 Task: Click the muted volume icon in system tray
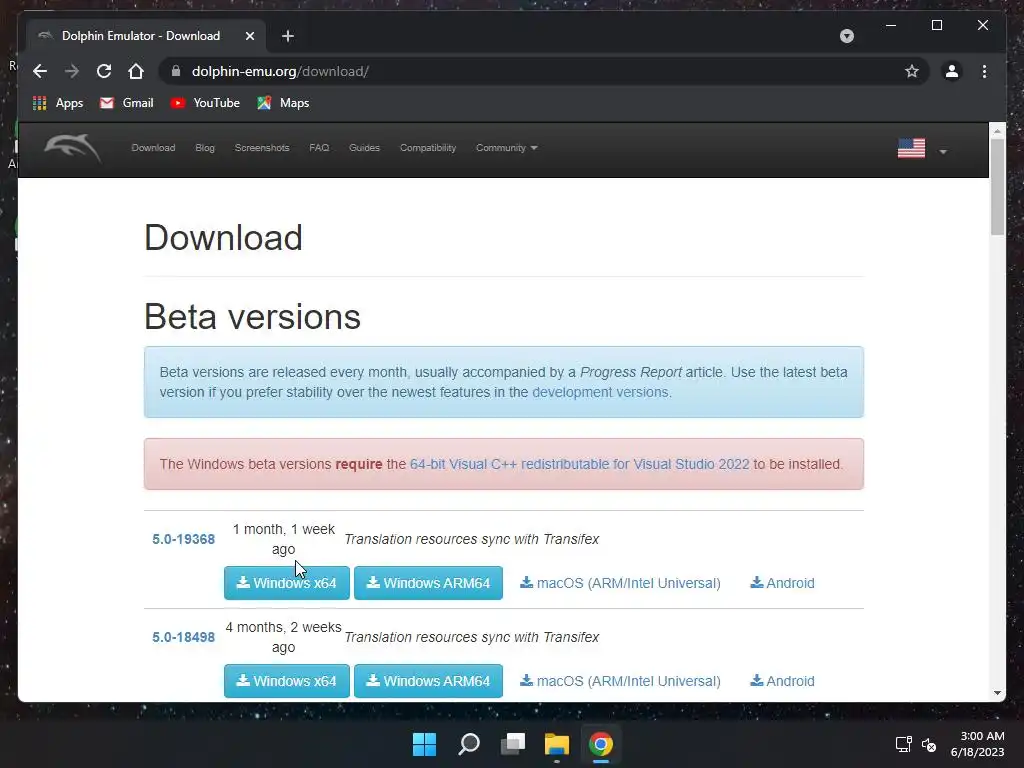tap(929, 744)
